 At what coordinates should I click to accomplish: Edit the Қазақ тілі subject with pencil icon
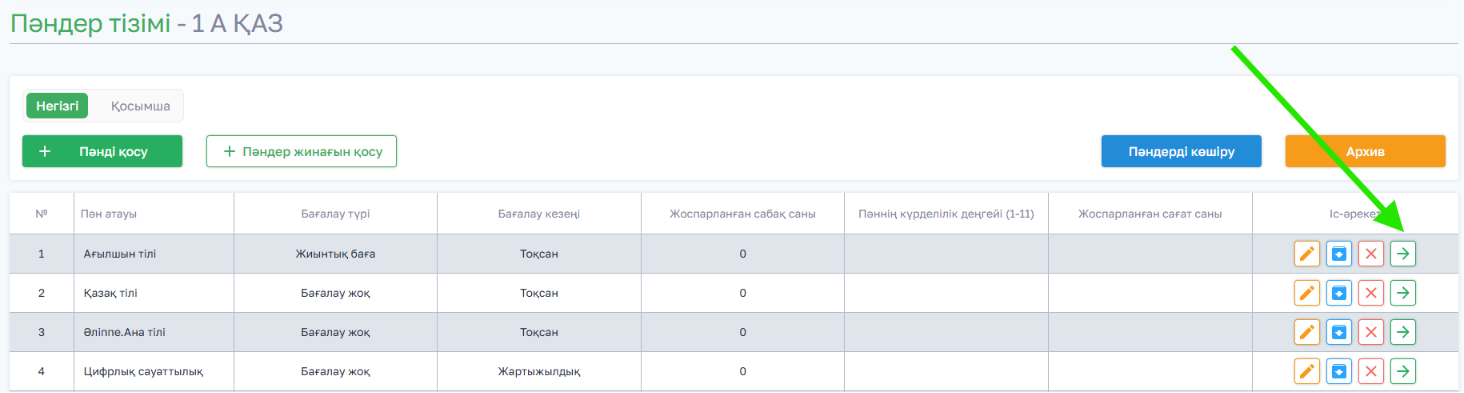coord(1306,293)
